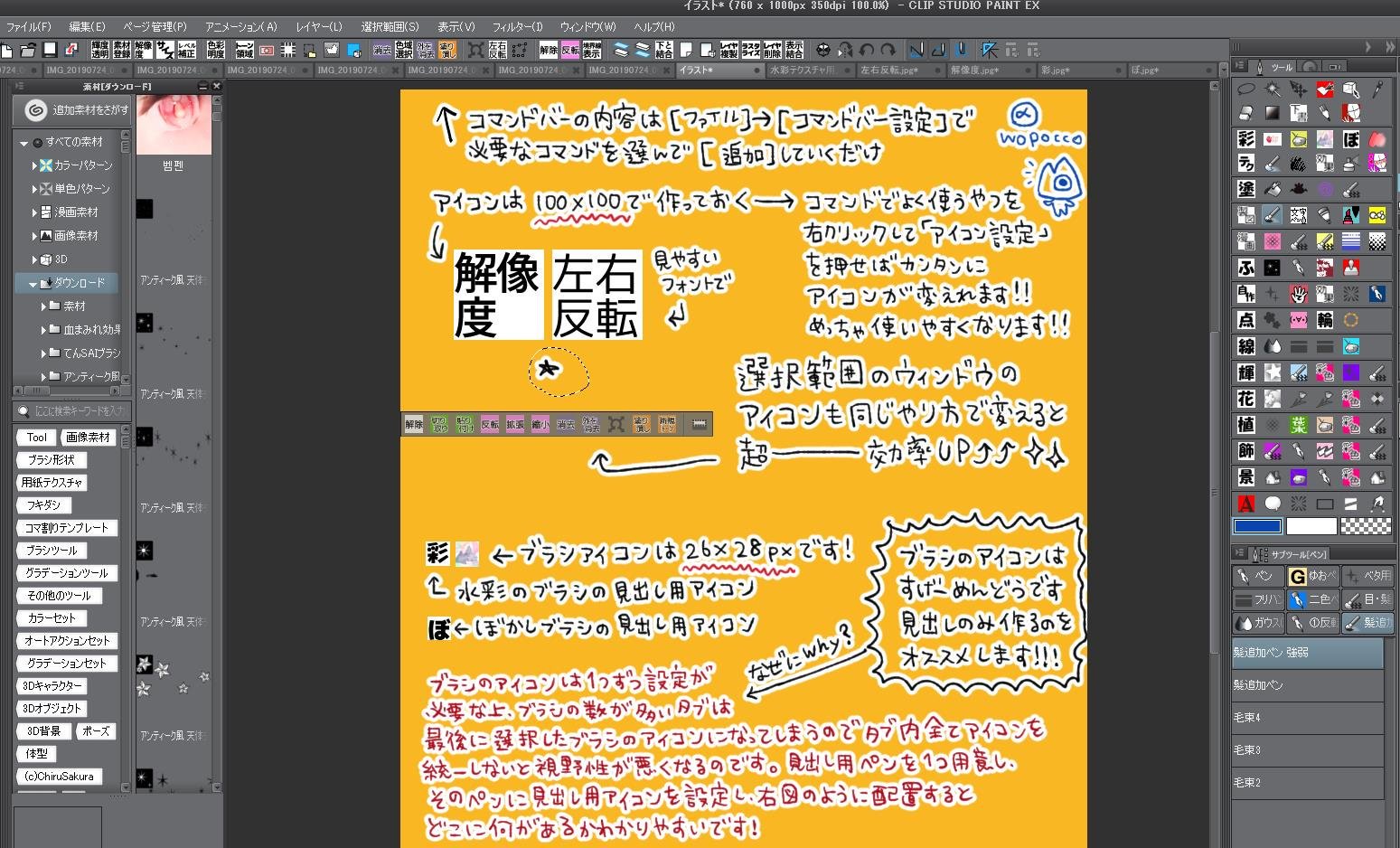The height and width of the screenshot is (848, 1400).
Task: Click the レイヤ削除 delete layer icon
Action: [773, 50]
